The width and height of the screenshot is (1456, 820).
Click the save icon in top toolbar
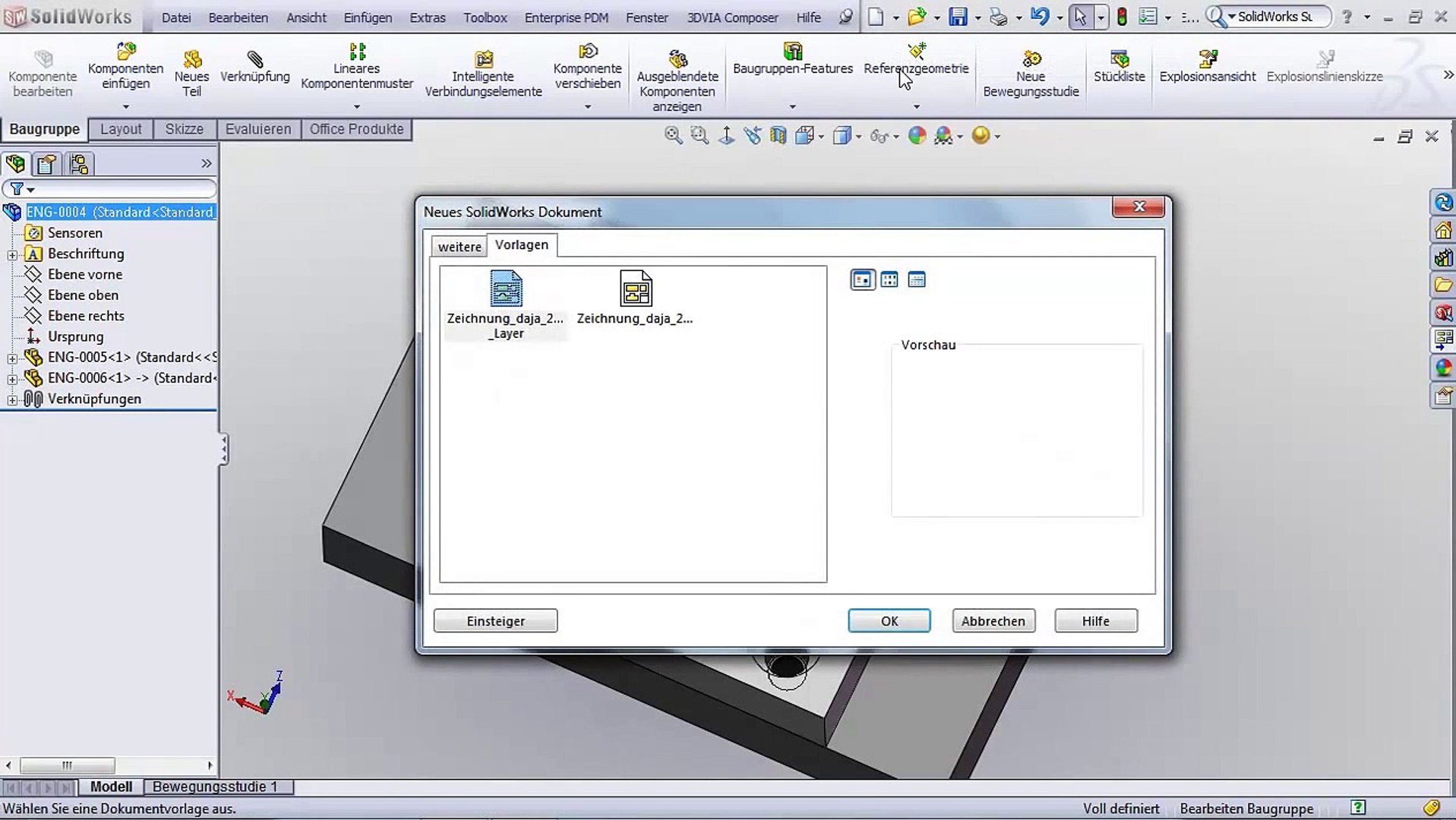959,17
